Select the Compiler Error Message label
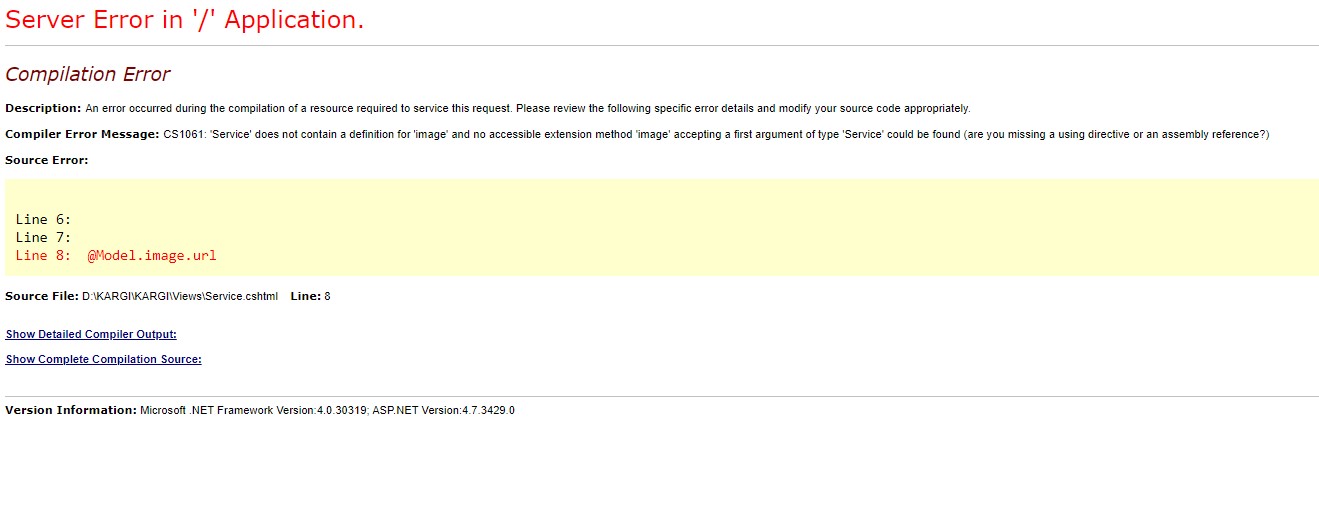This screenshot has width=1319, height=513. [82, 134]
